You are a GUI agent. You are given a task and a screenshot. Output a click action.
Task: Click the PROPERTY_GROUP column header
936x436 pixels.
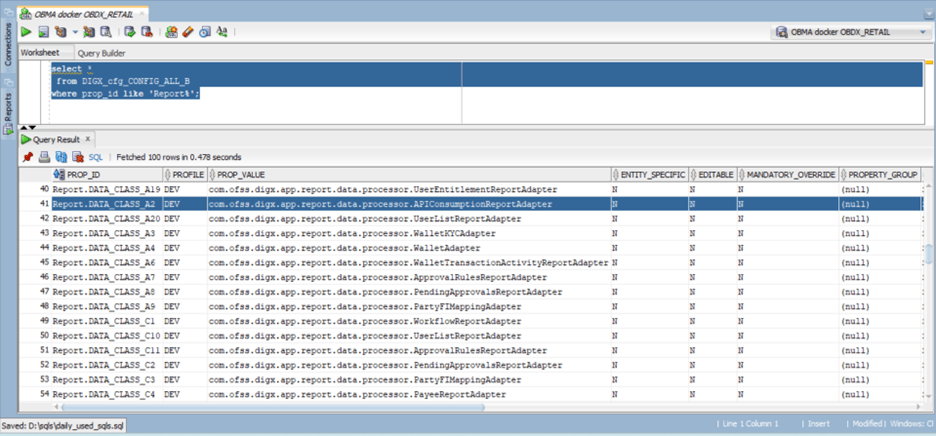tap(880, 174)
